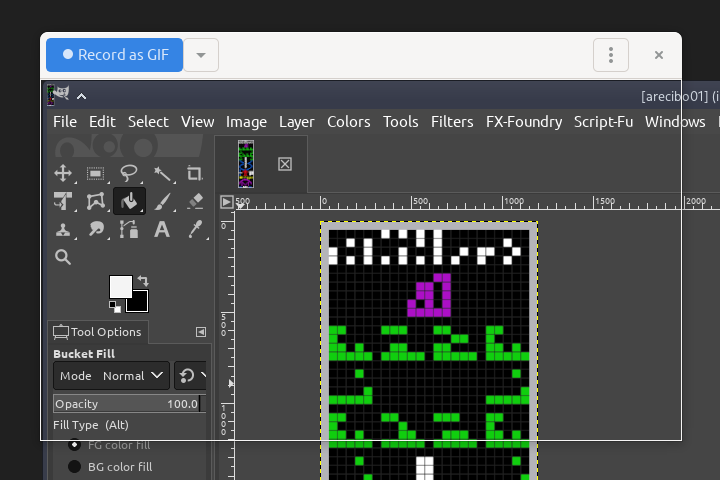Select the arecibo01 image thumbnail tab

[246, 164]
